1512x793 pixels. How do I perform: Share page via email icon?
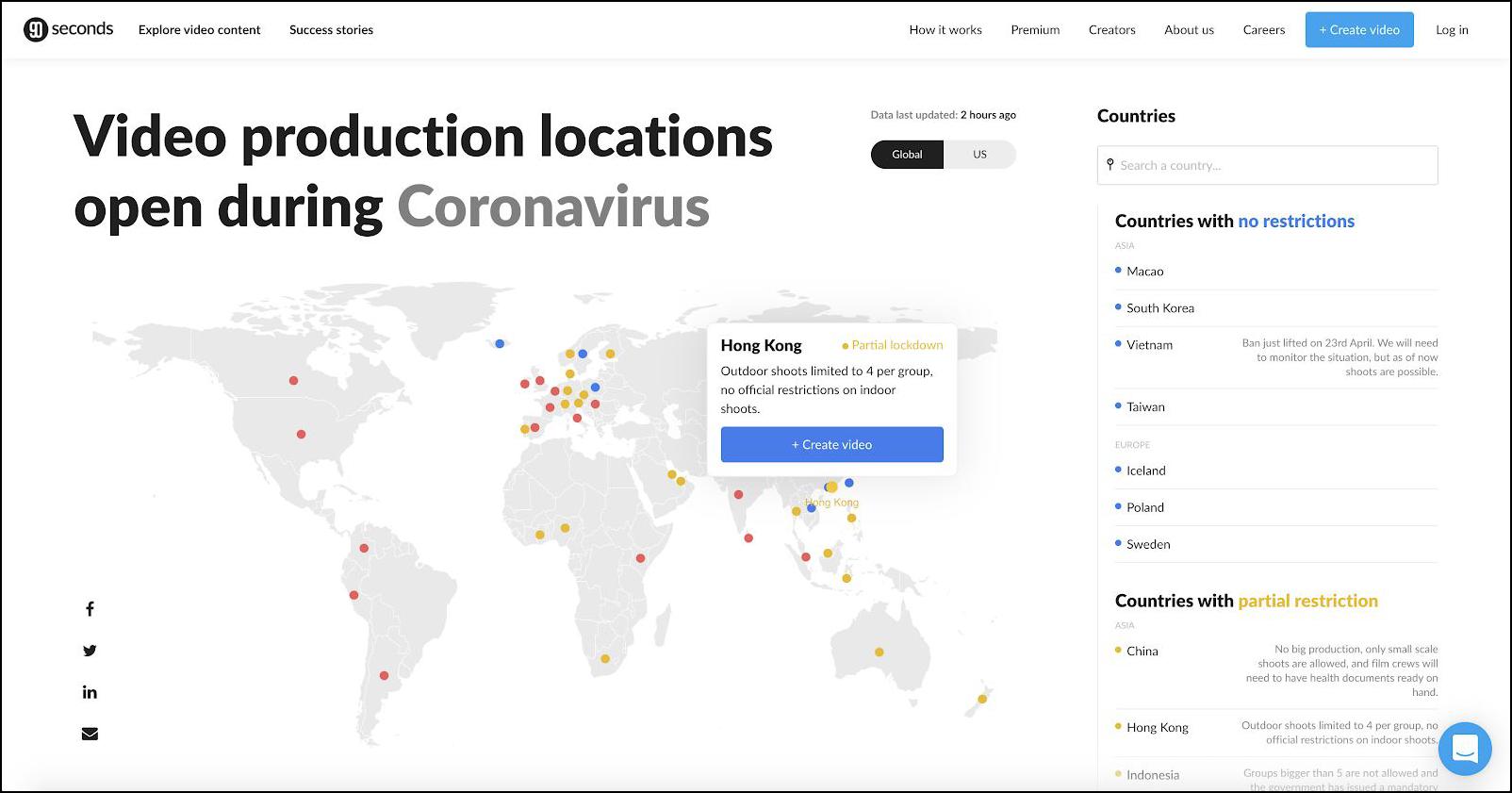pyautogui.click(x=90, y=734)
